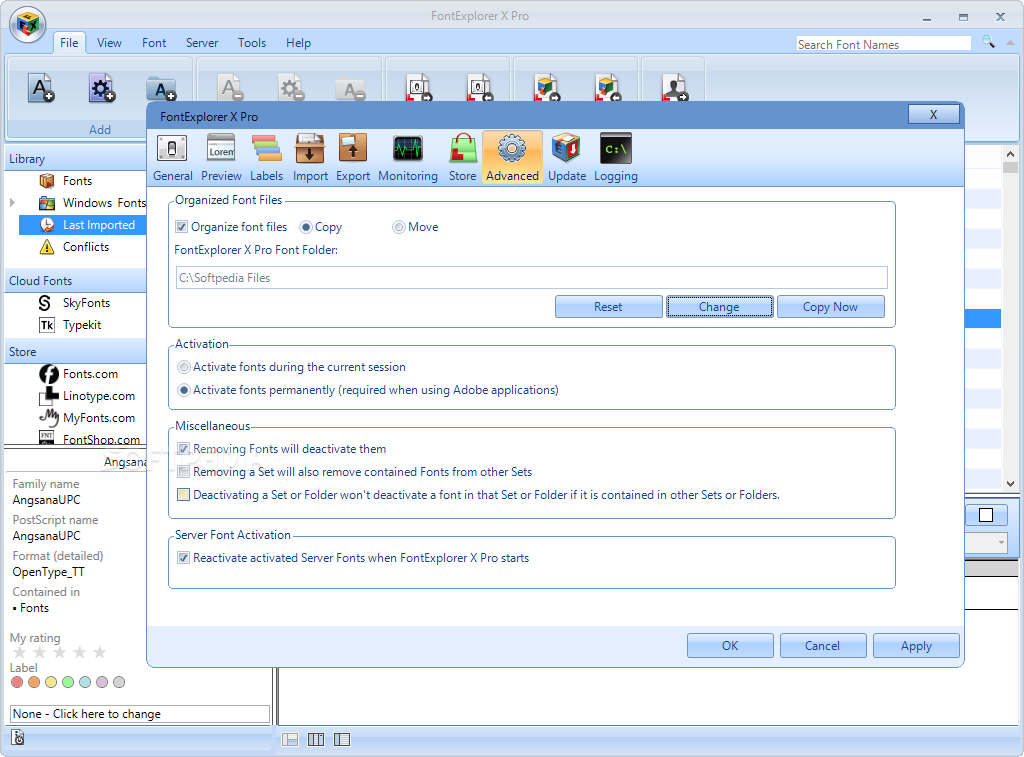Cancel the preferences dialog
This screenshot has height=757, width=1024.
tap(822, 645)
